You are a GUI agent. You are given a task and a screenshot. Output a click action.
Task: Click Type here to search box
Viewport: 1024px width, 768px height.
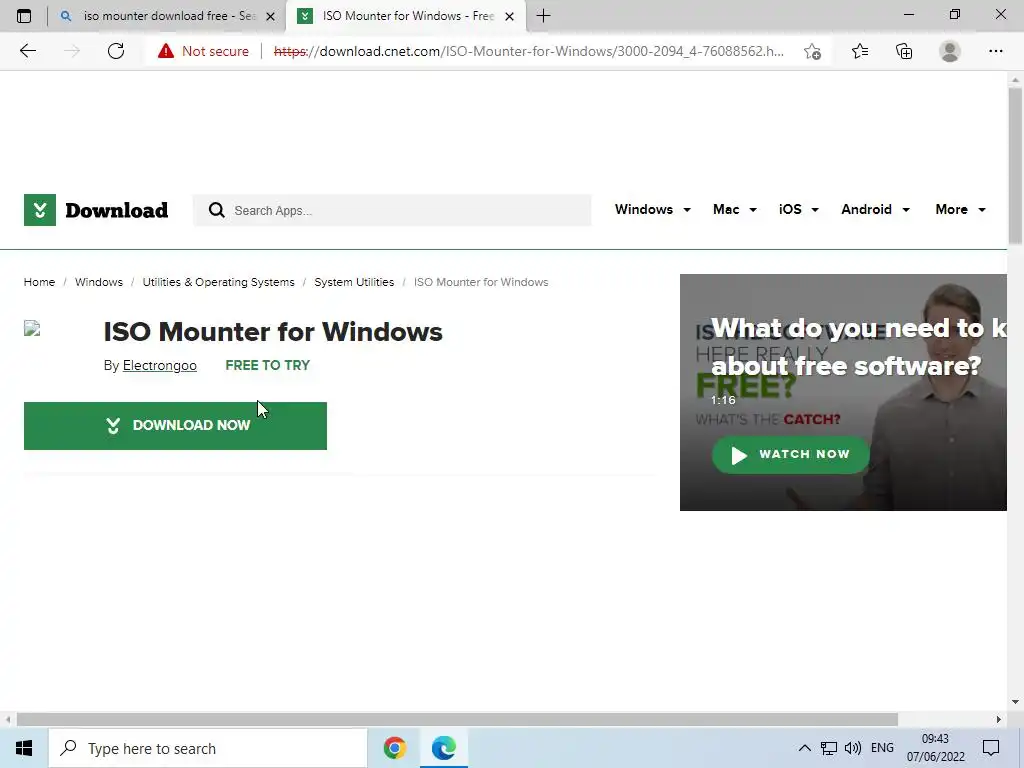[208, 748]
